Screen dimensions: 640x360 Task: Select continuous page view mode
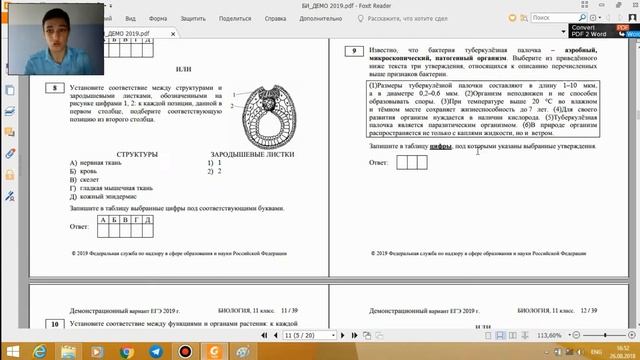coord(500,335)
